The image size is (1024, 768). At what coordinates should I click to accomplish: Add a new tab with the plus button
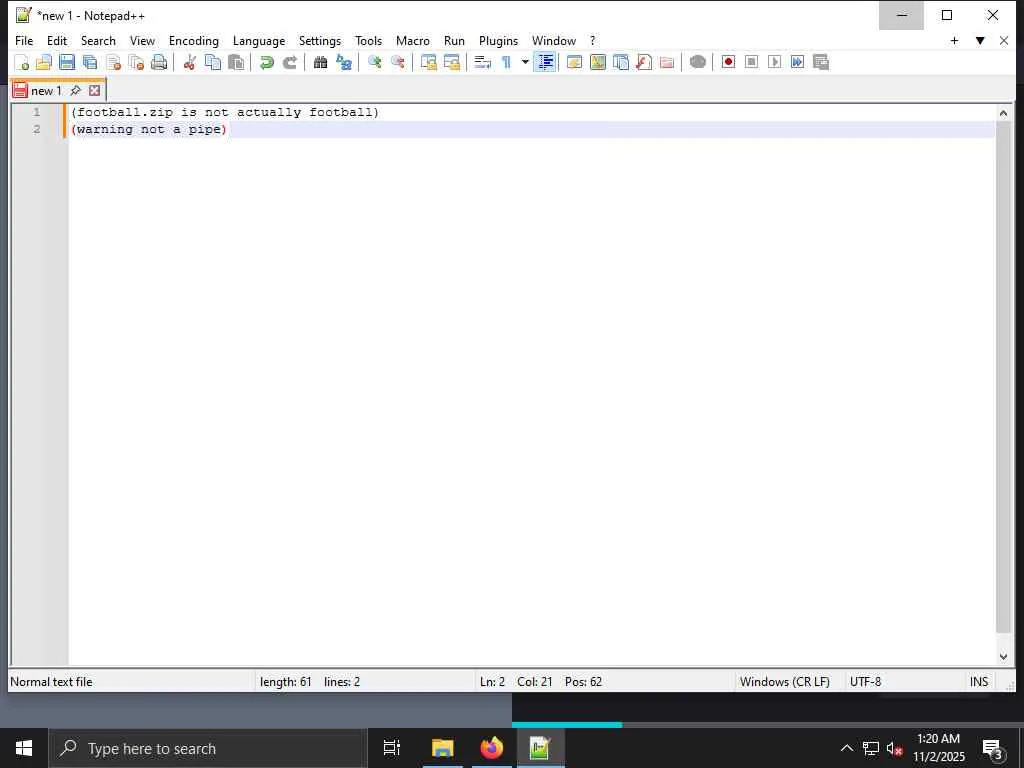pyautogui.click(x=954, y=40)
